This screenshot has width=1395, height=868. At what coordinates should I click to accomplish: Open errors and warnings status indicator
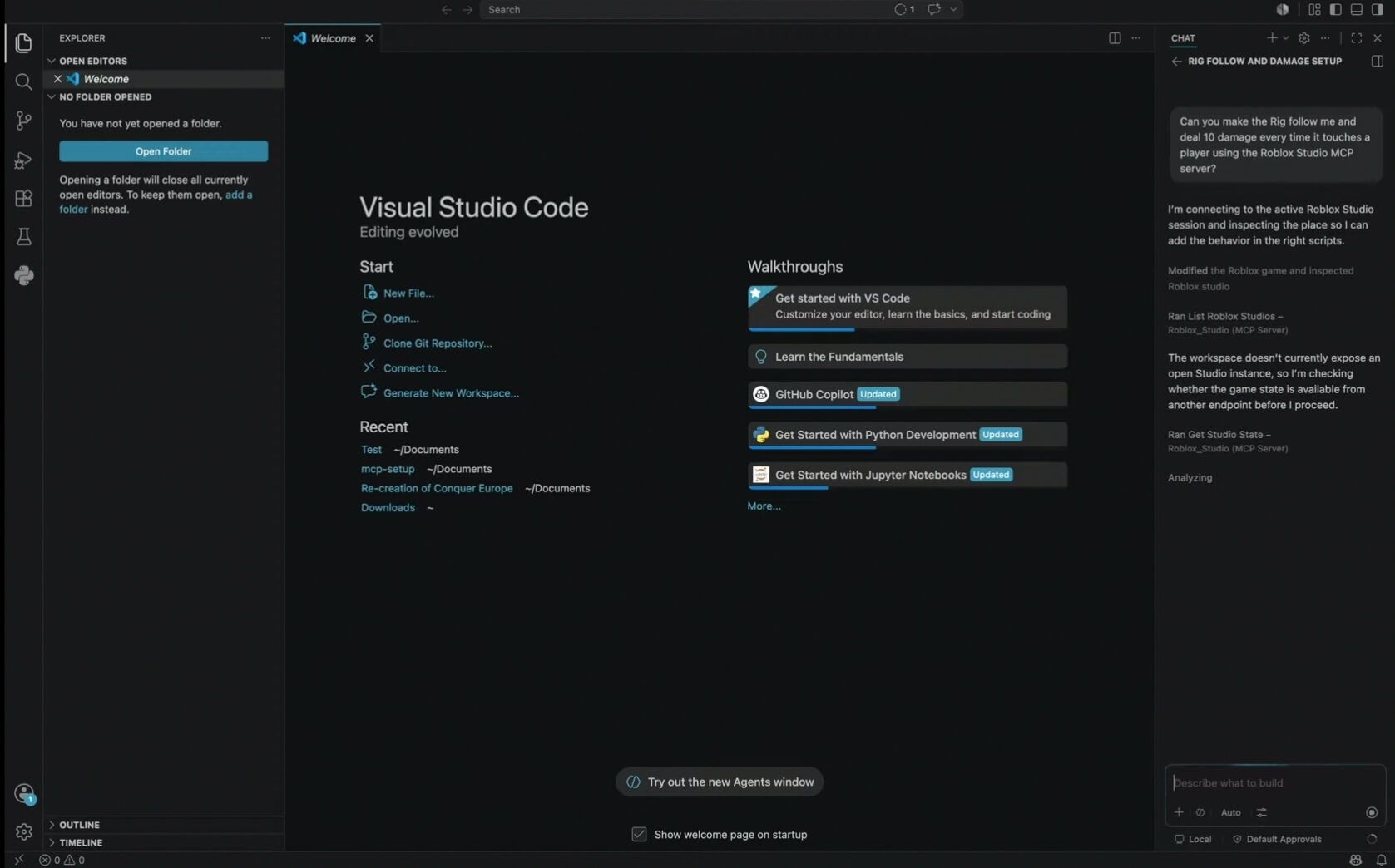click(x=62, y=860)
